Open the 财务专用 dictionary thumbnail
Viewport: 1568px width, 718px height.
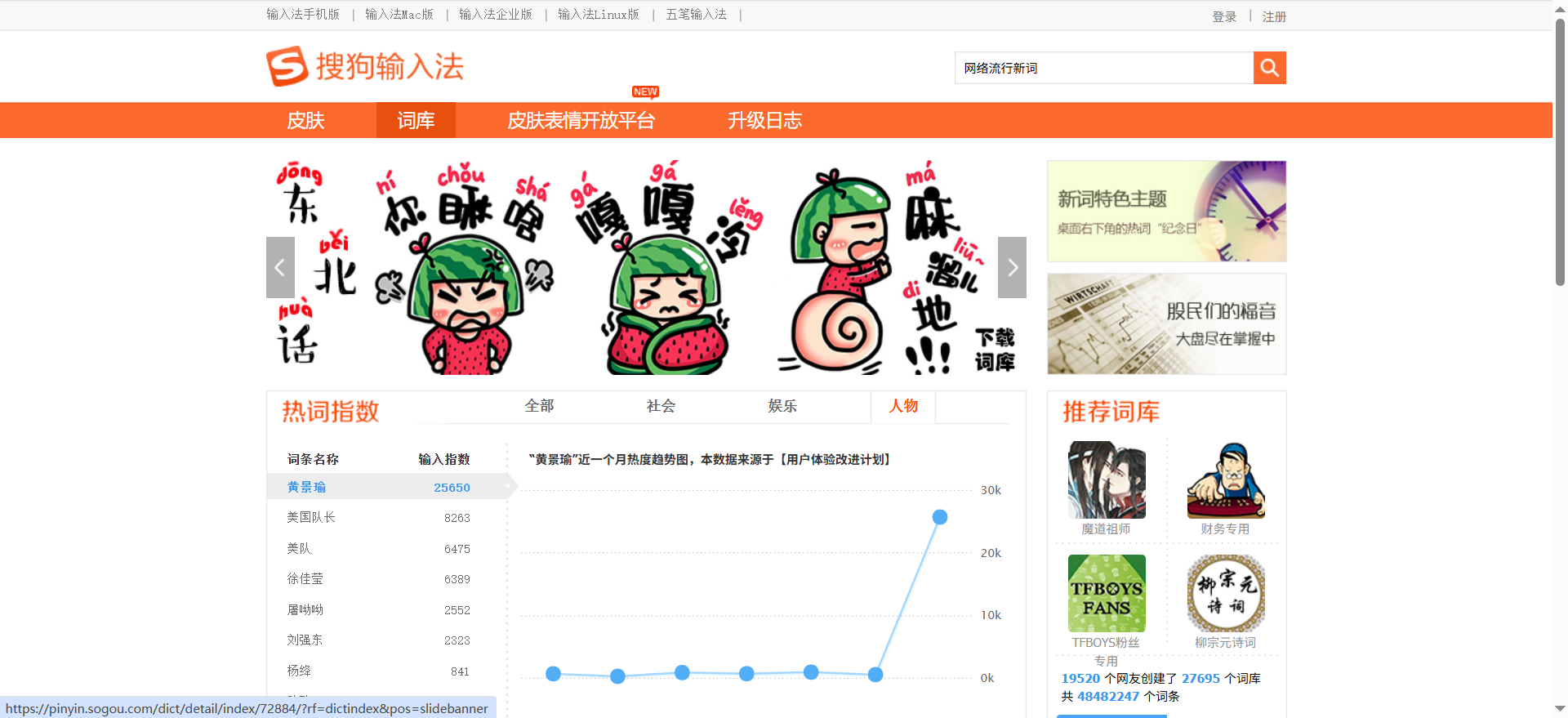(1226, 479)
